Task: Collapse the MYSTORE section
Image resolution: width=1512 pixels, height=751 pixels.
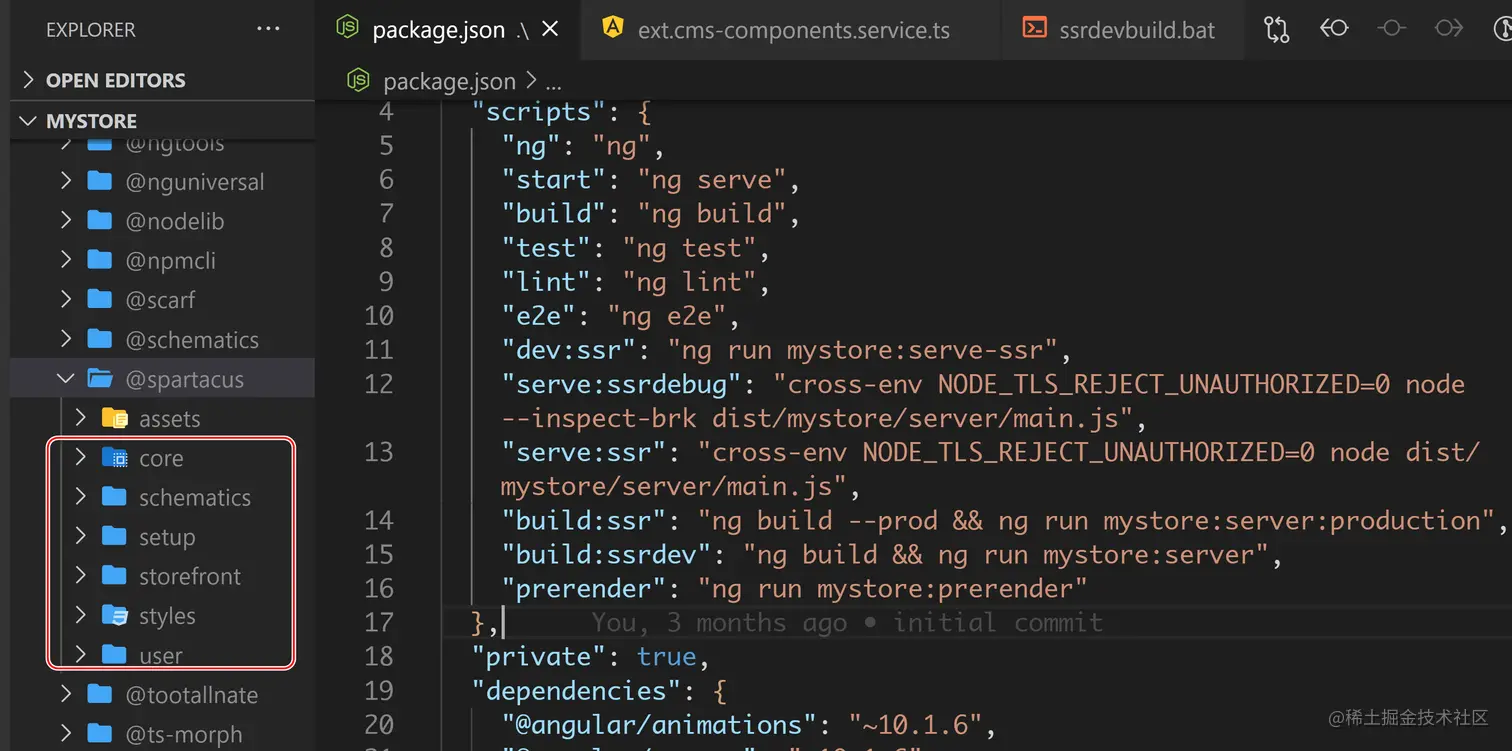Action: [x=28, y=121]
